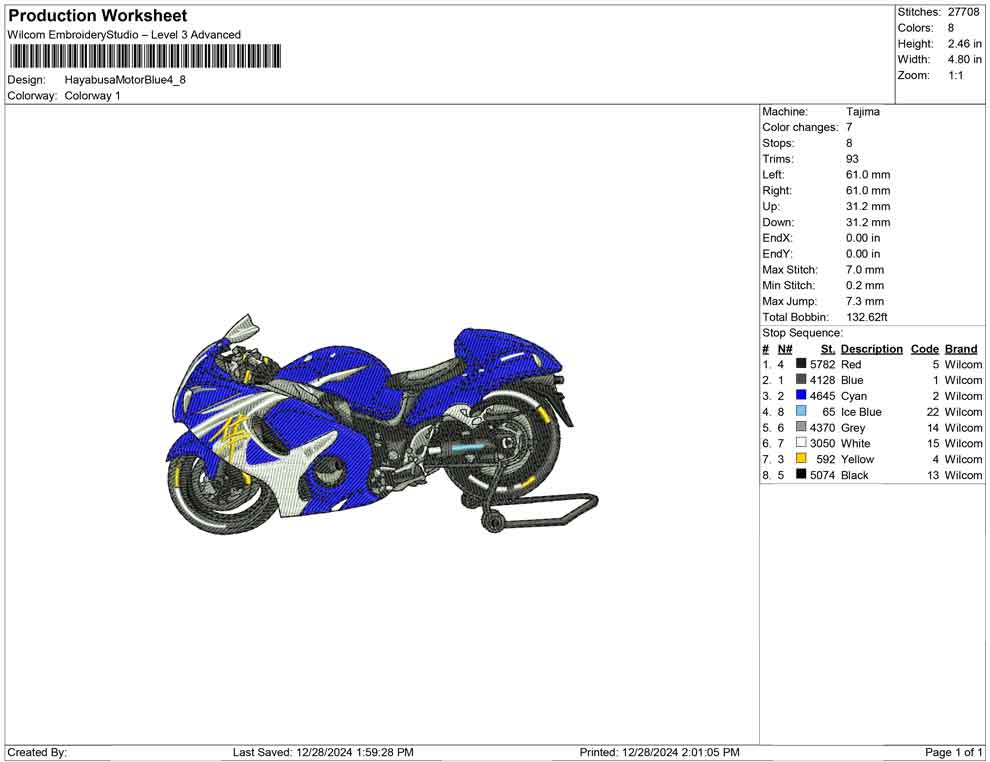The height and width of the screenshot is (762, 990).
Task: Click the Cyan swatch in Stop Sequence
Action: [x=799, y=396]
